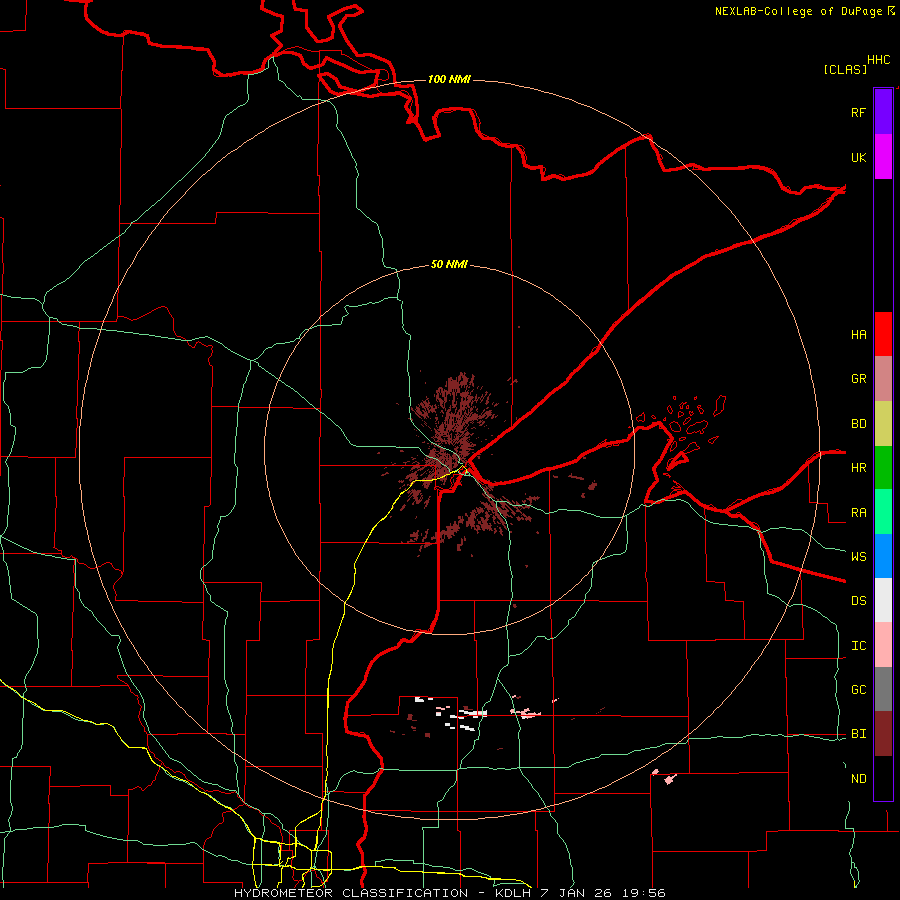Click the red HA color swatch
This screenshot has width=900, height=900.
pos(883,334)
